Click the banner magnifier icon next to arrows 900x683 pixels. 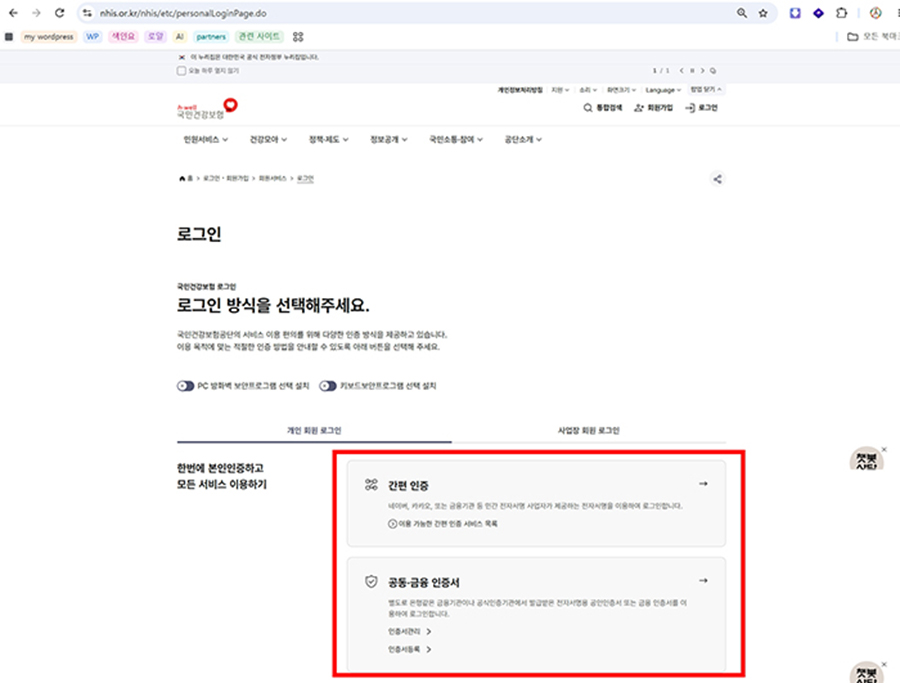click(713, 71)
